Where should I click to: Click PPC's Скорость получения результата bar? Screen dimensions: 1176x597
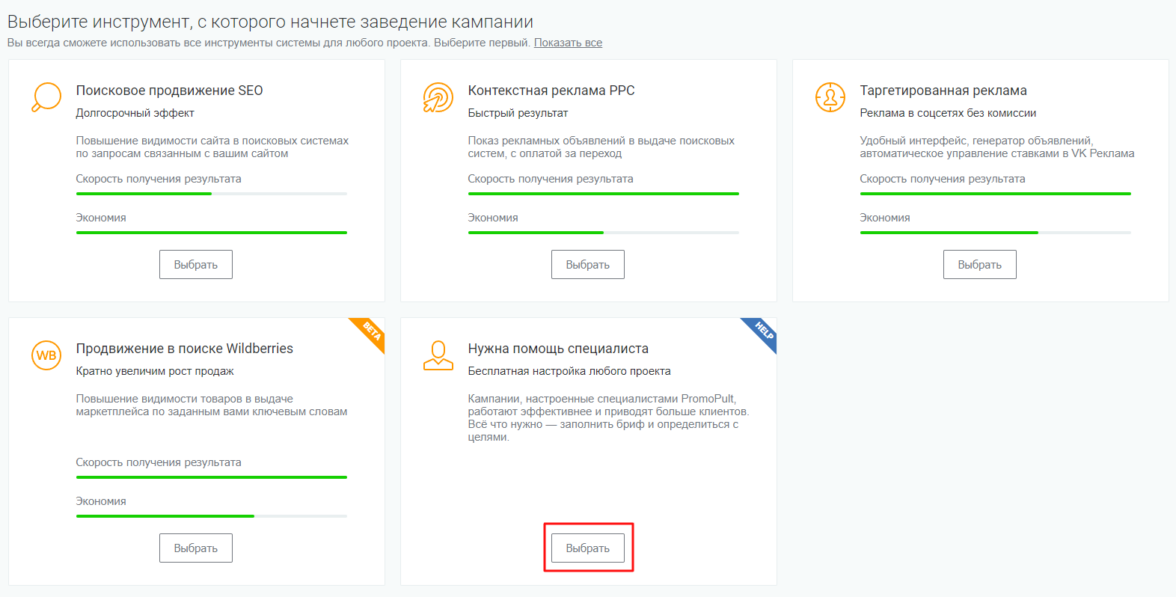603,193
